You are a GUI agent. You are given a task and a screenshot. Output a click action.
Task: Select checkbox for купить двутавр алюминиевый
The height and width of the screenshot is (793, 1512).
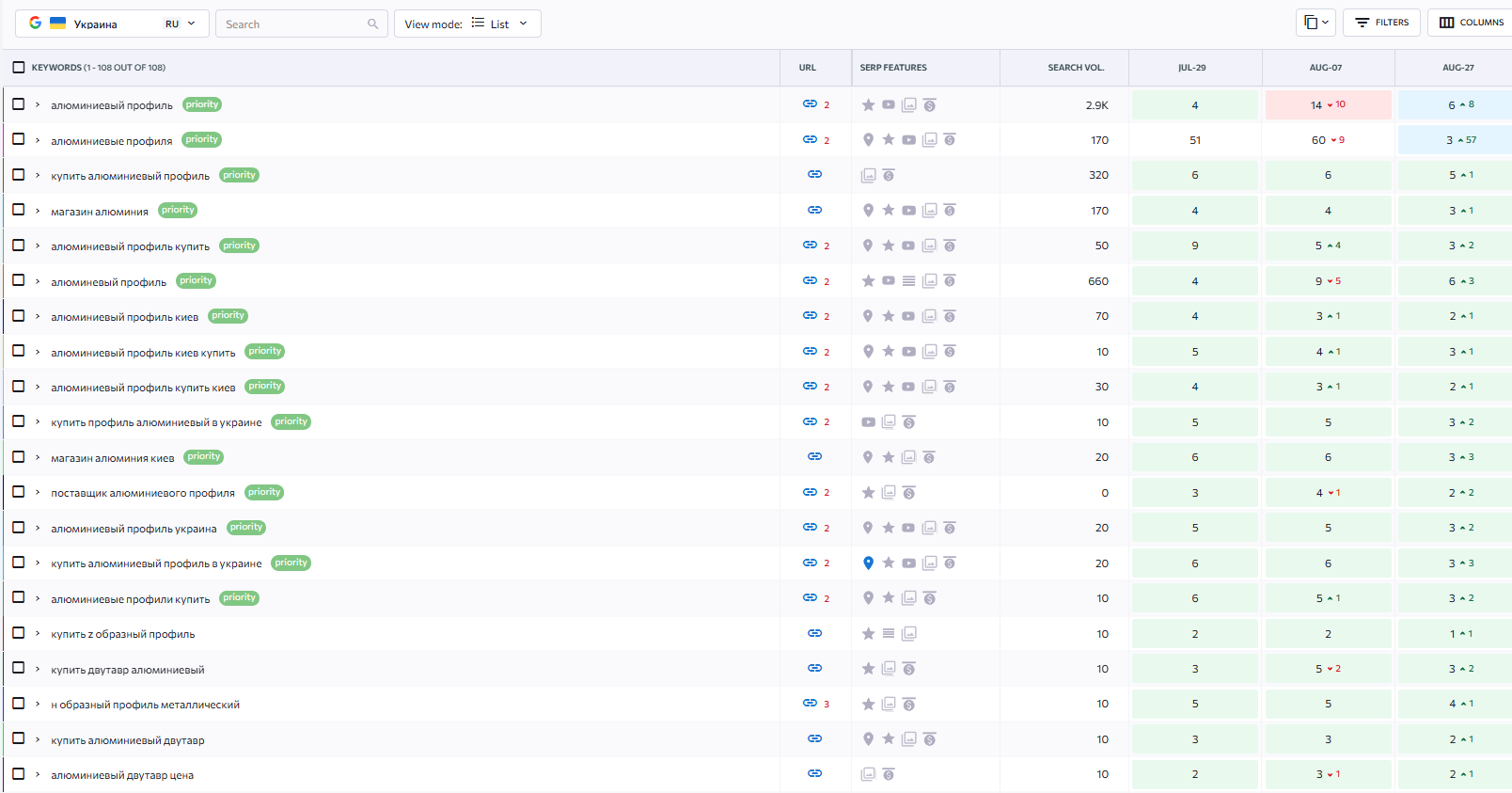[19, 668]
